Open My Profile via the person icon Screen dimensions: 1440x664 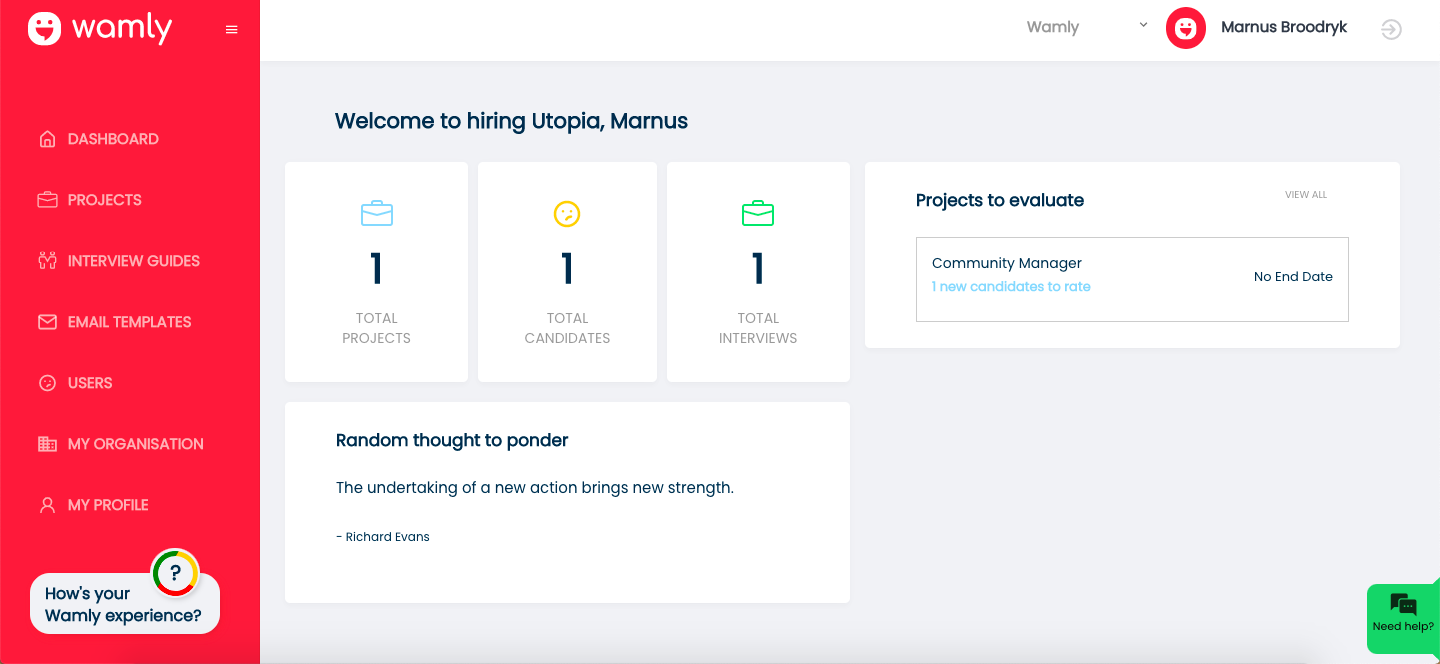click(x=46, y=504)
